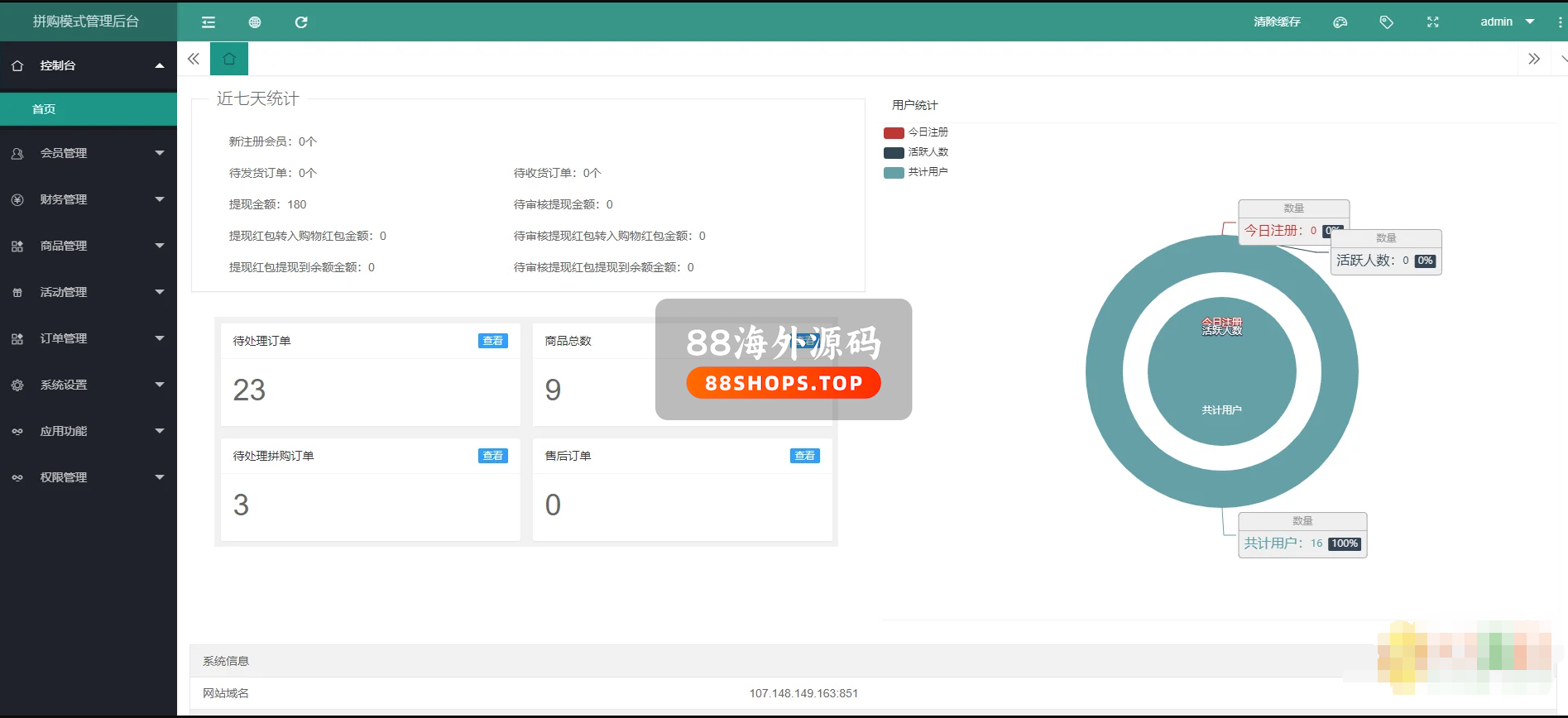Click 查看 button for 待处理订单

pos(492,341)
